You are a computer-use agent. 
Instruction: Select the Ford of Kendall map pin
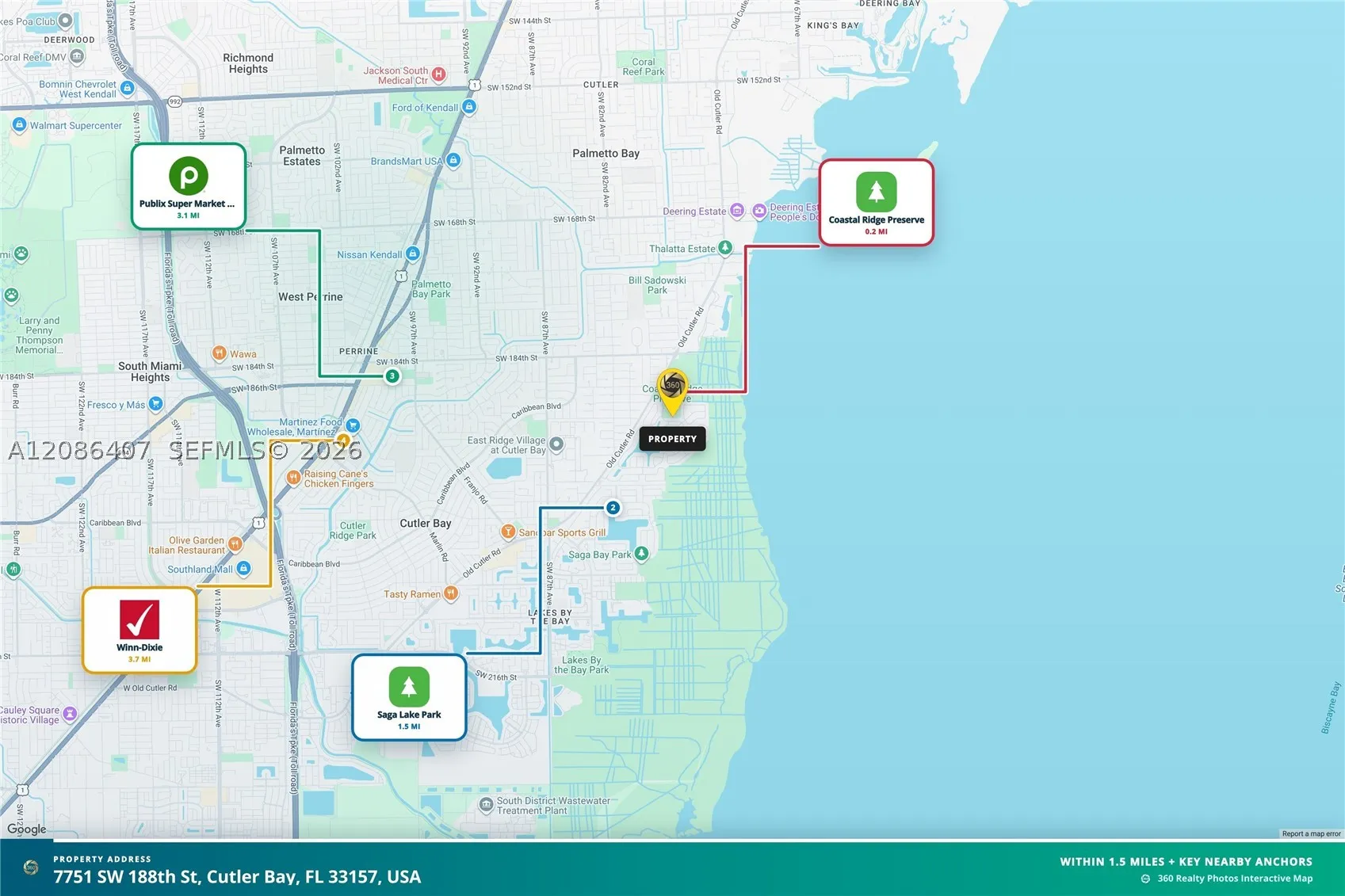(x=469, y=107)
